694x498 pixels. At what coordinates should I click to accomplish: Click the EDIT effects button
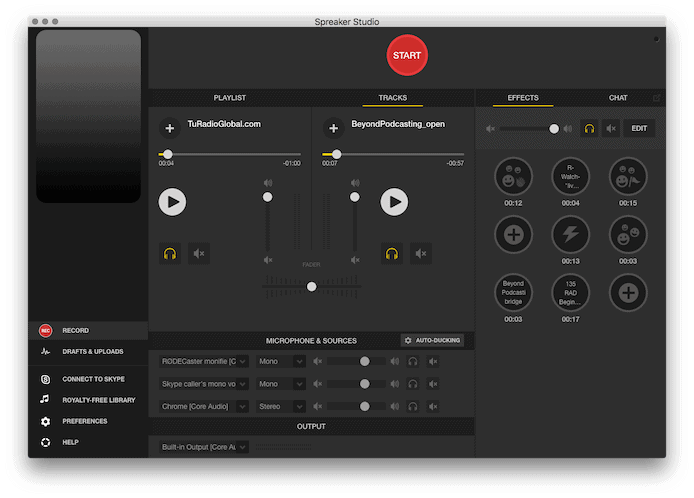point(639,129)
